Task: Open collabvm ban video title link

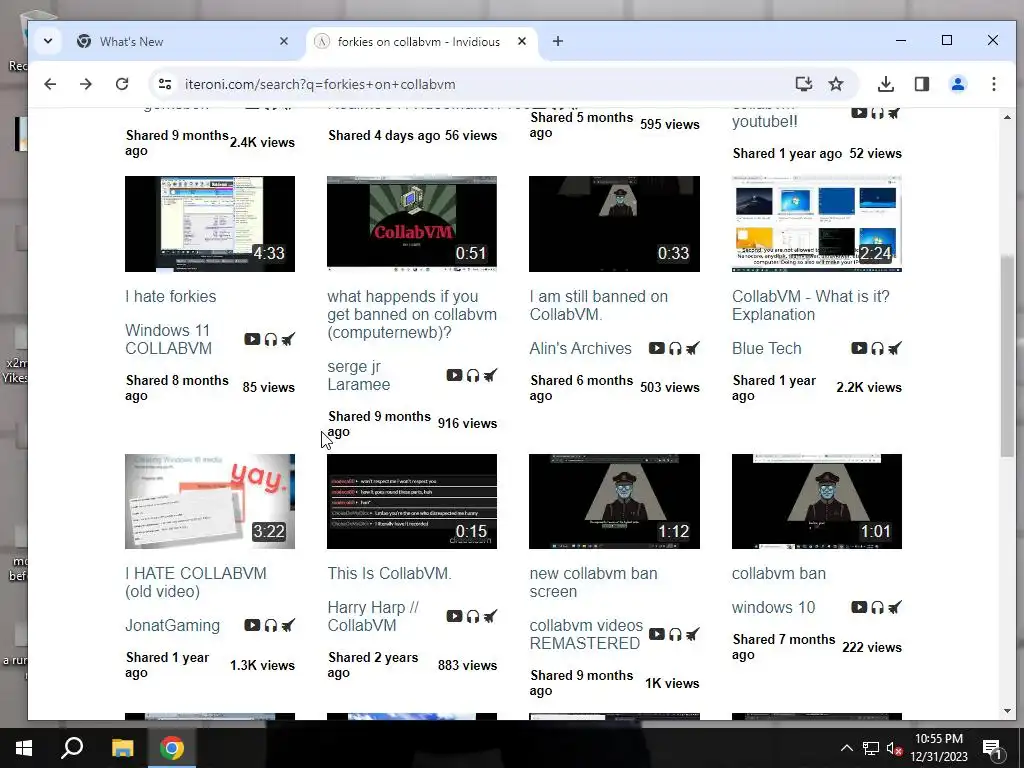Action: tap(779, 573)
